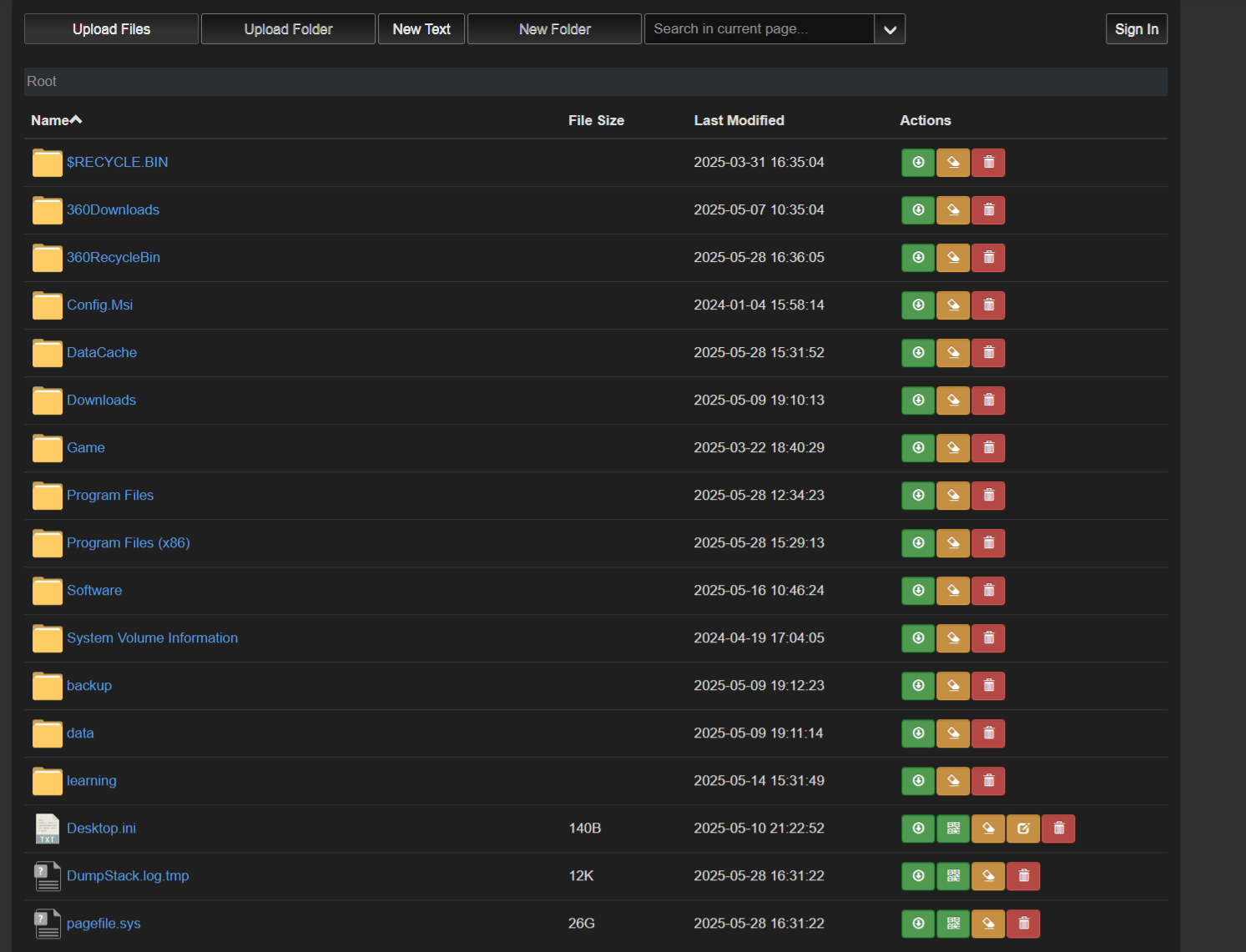Click the eraser icon for backup folder
The height and width of the screenshot is (952, 1246).
point(953,686)
